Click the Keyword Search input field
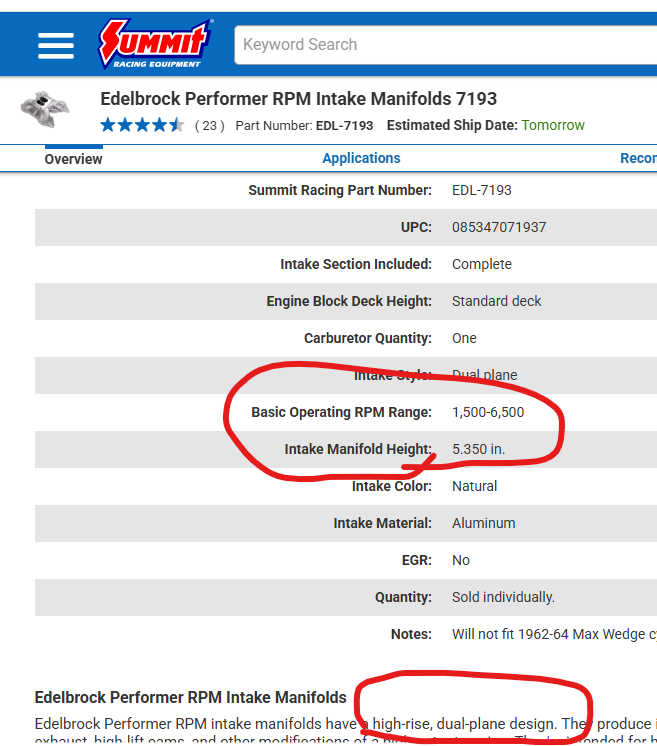The image size is (657, 746). click(445, 45)
